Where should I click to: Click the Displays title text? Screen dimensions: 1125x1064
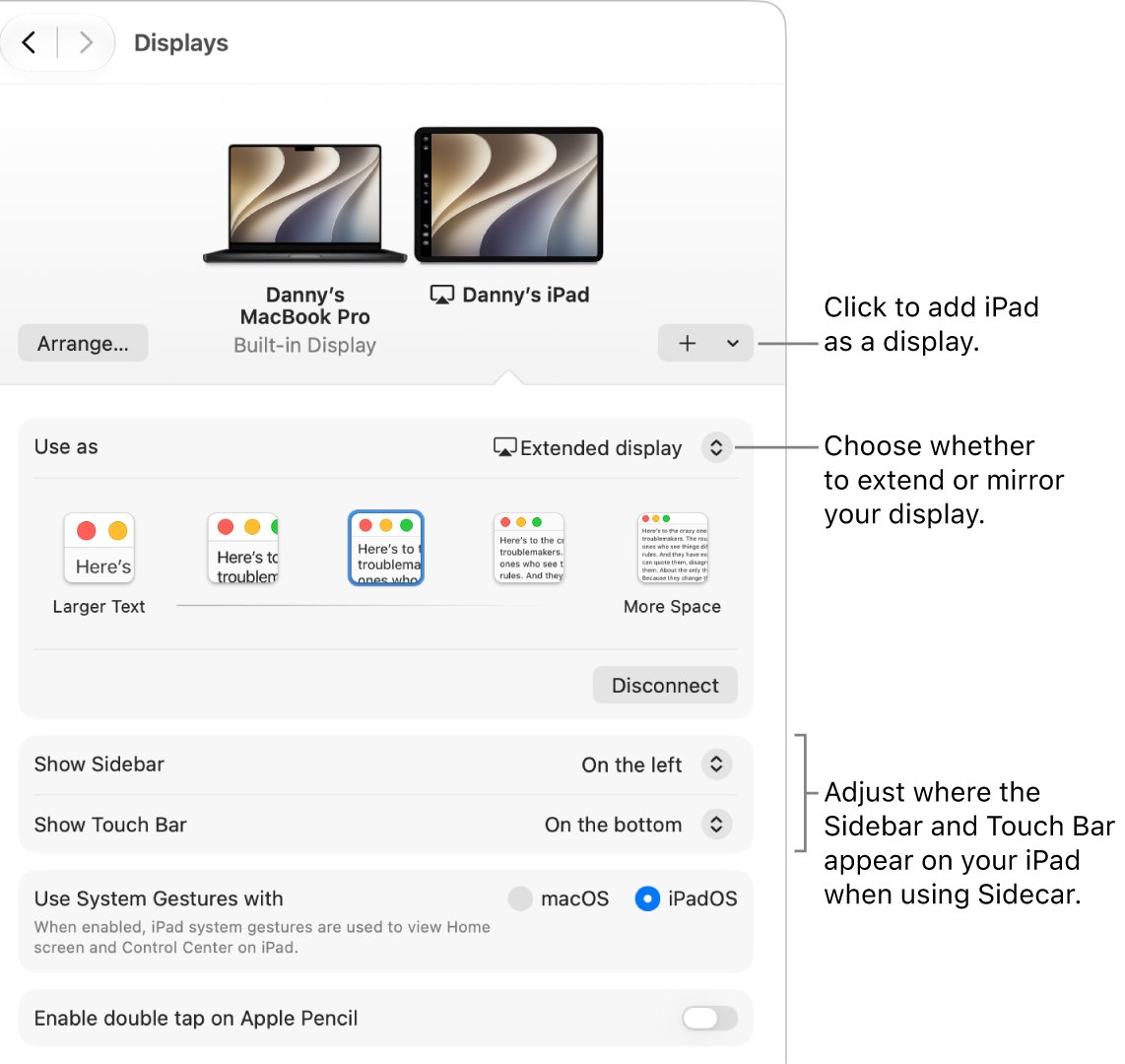(181, 42)
